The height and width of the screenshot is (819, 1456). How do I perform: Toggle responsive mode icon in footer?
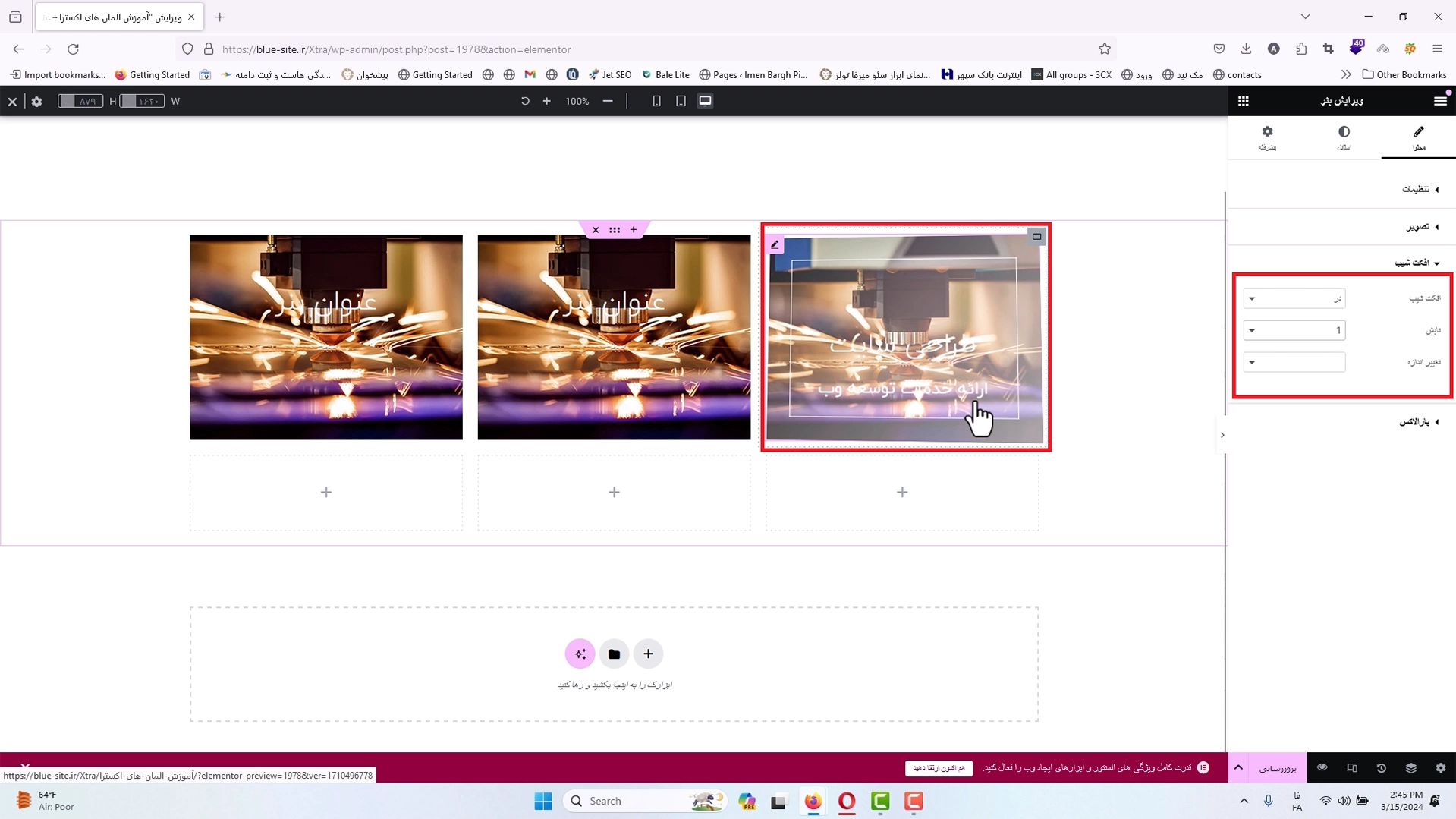pyautogui.click(x=1351, y=768)
